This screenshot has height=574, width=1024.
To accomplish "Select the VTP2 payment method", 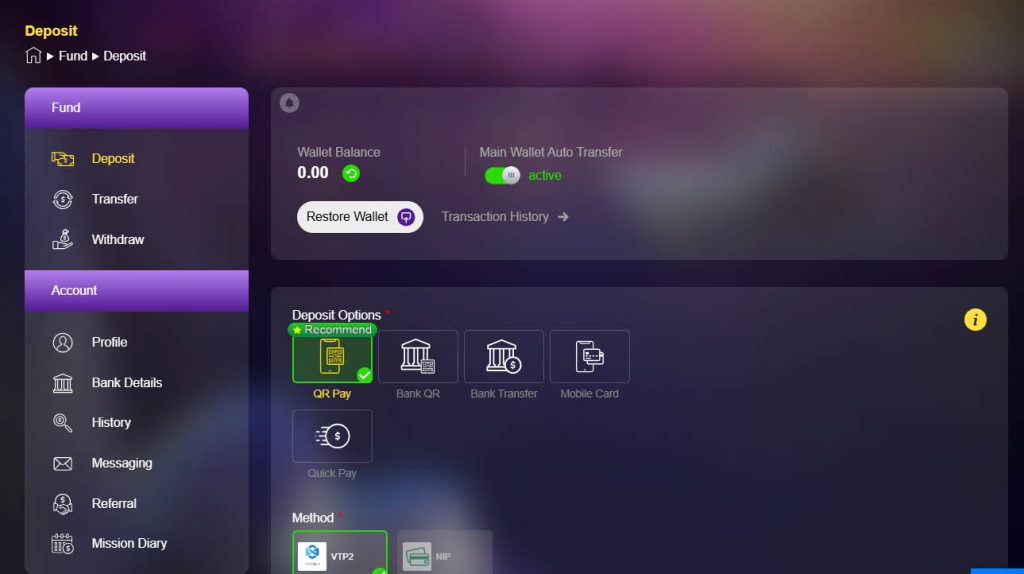I will 339,555.
